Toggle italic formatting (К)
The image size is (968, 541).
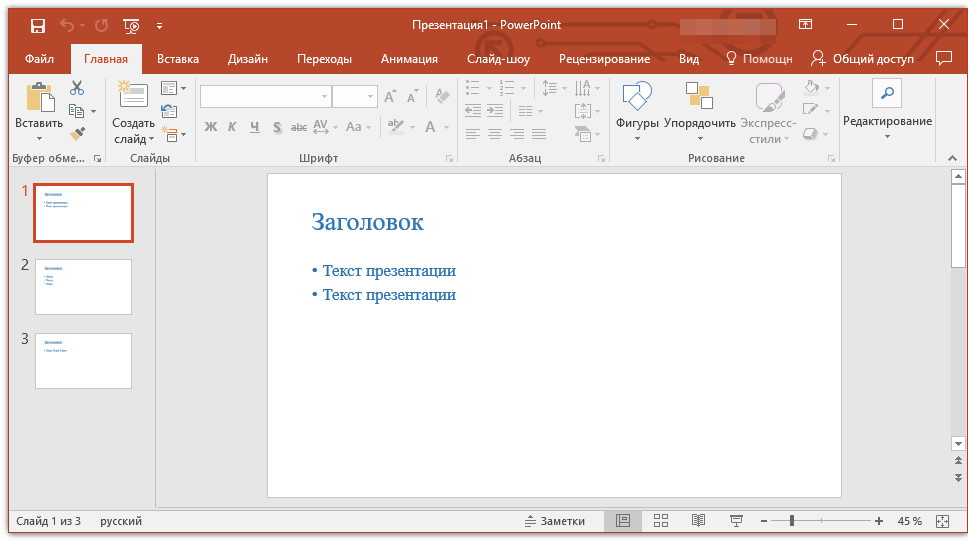232,127
